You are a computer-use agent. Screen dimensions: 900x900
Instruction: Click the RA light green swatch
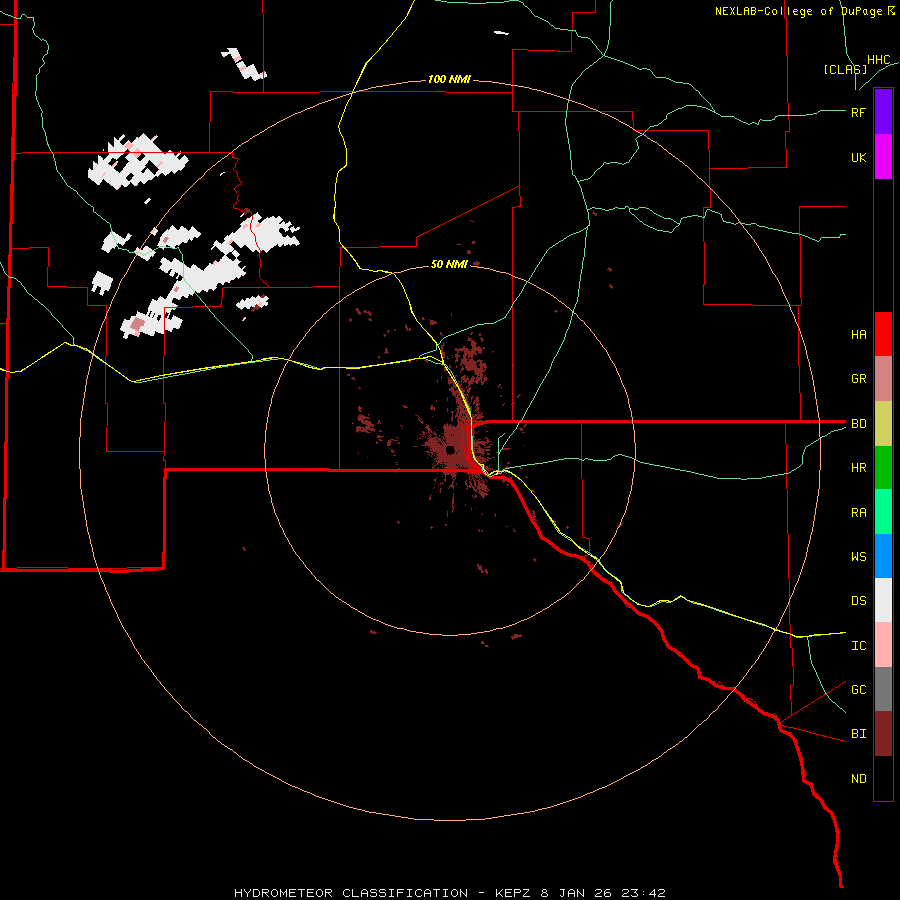(883, 512)
